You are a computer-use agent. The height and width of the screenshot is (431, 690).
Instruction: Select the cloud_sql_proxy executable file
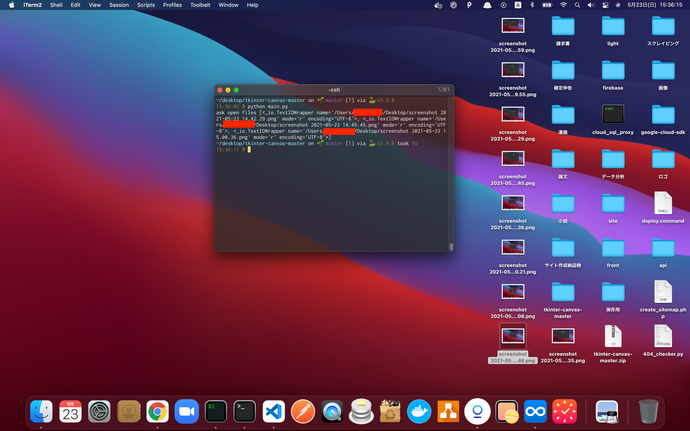click(x=613, y=119)
